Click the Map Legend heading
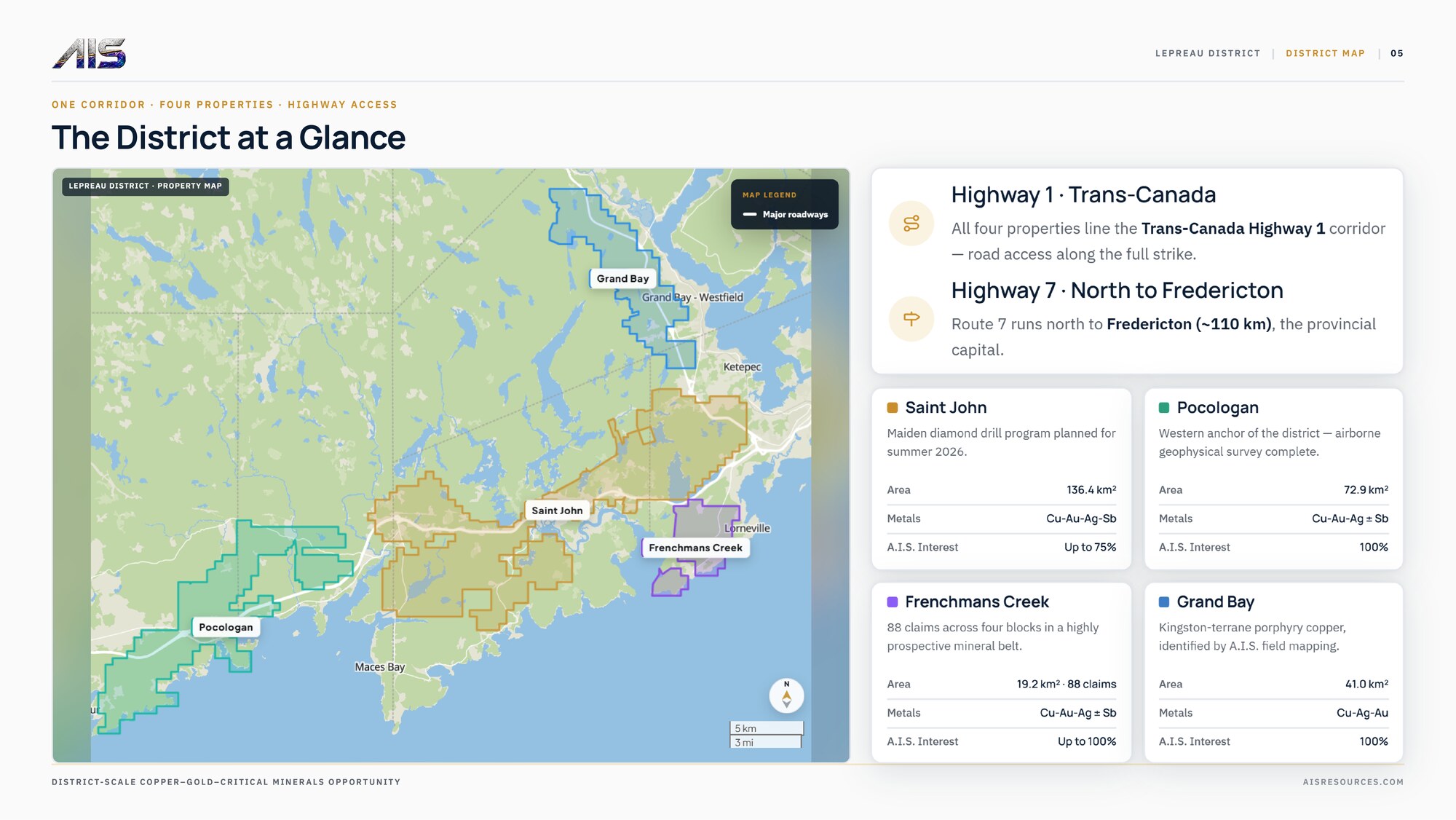Screen dimensions: 1456x820 click(769, 195)
